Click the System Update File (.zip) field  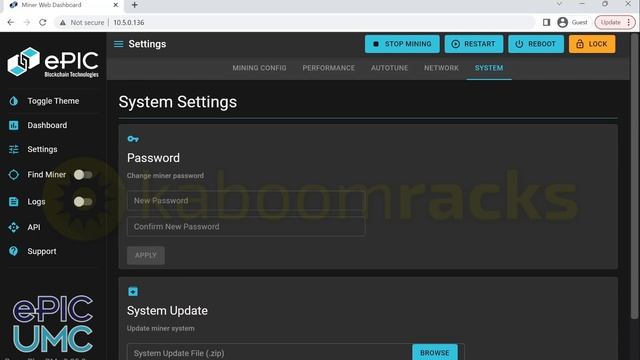pyautogui.click(x=269, y=353)
